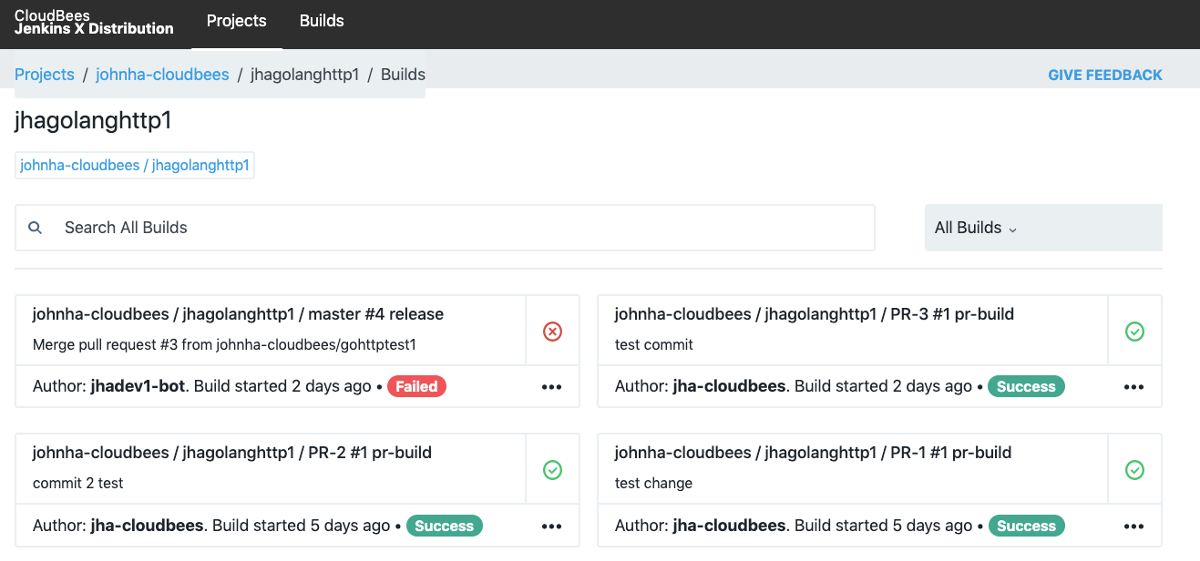Open the PR-3 #1 pr-build title
This screenshot has width=1200, height=561.
(814, 314)
